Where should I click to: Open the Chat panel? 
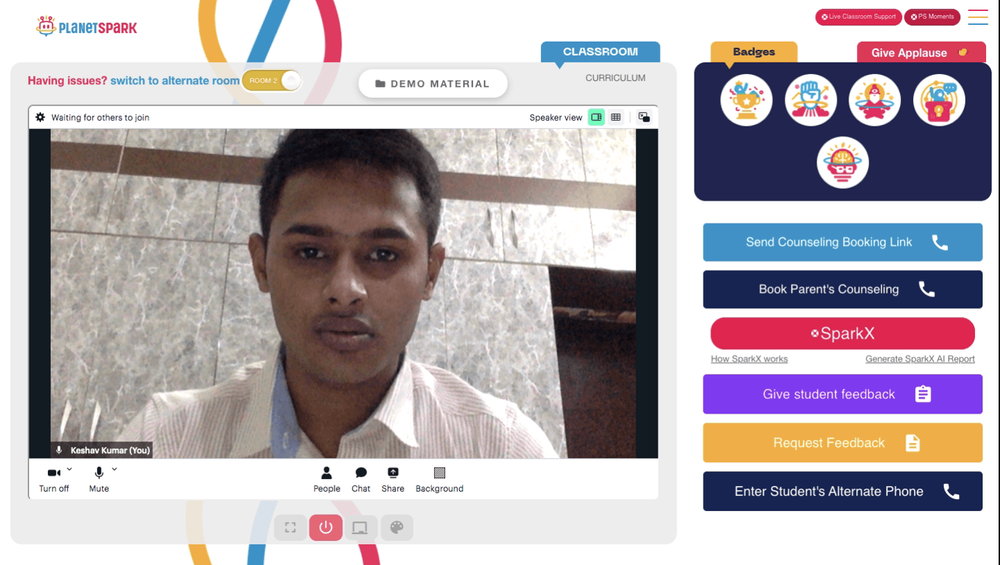coord(361,479)
